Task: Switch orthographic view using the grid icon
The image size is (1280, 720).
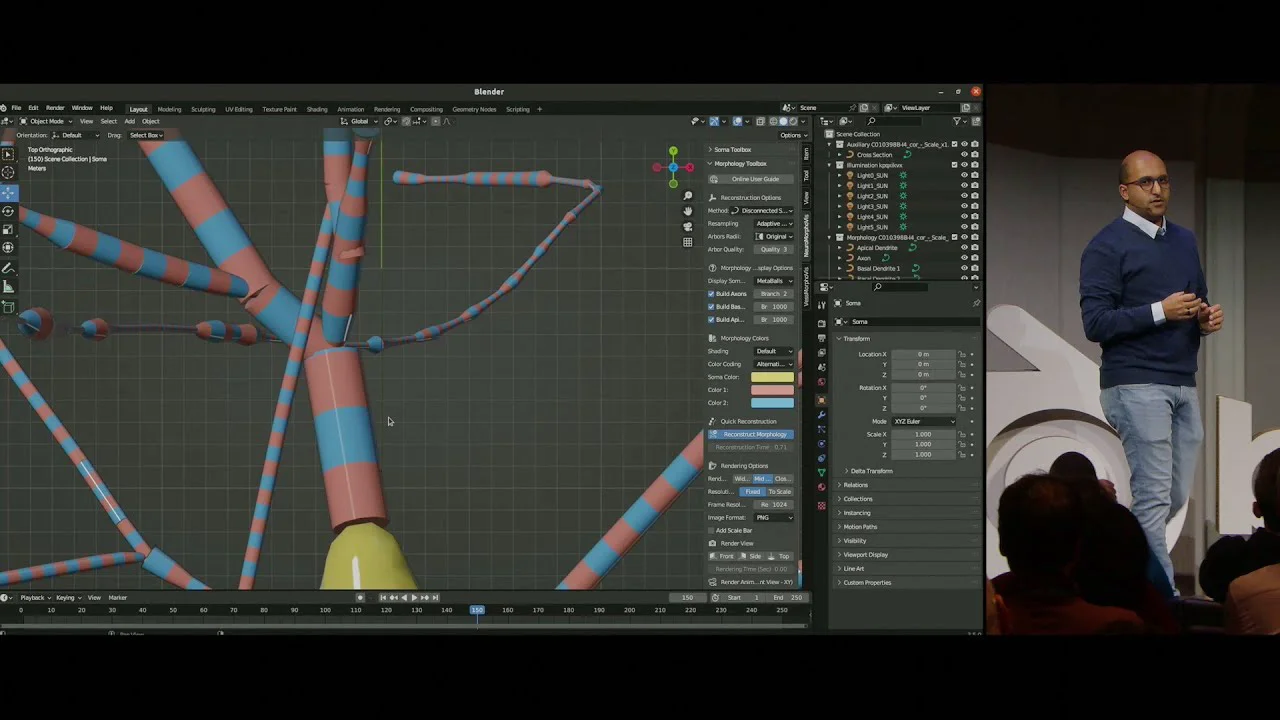Action: (x=688, y=242)
